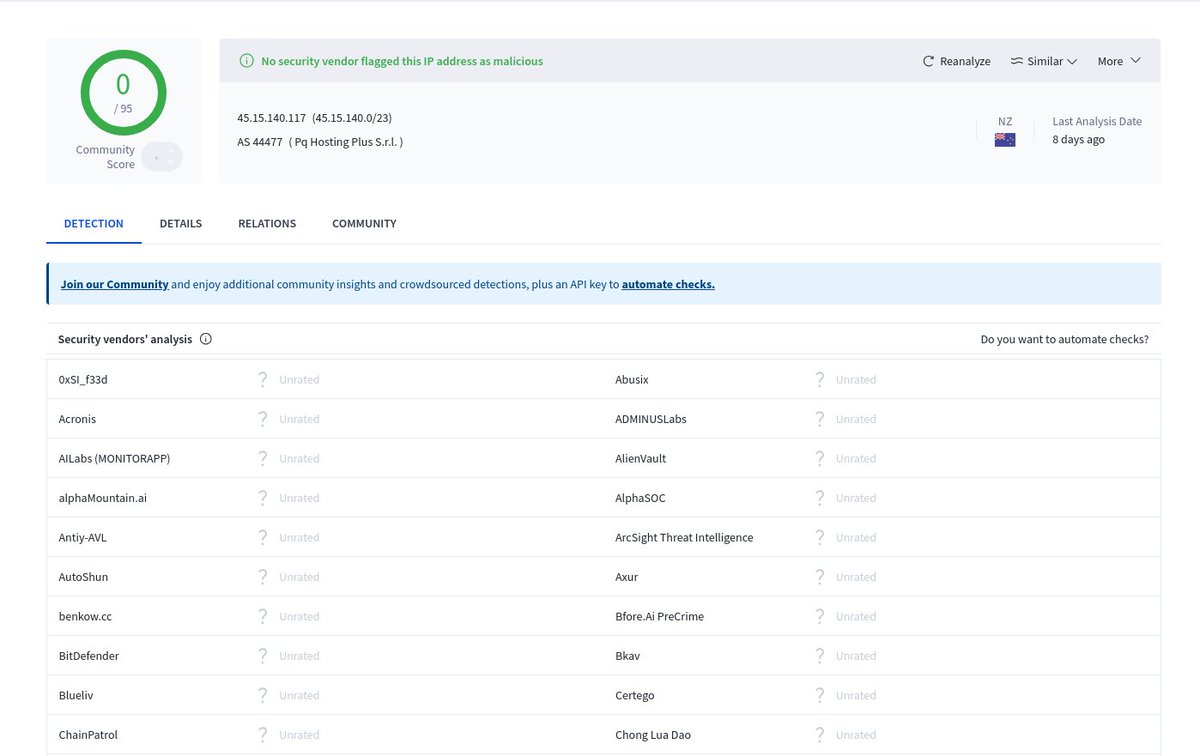Click the AlphaSOC vendor name
This screenshot has width=1200, height=756.
(x=640, y=498)
